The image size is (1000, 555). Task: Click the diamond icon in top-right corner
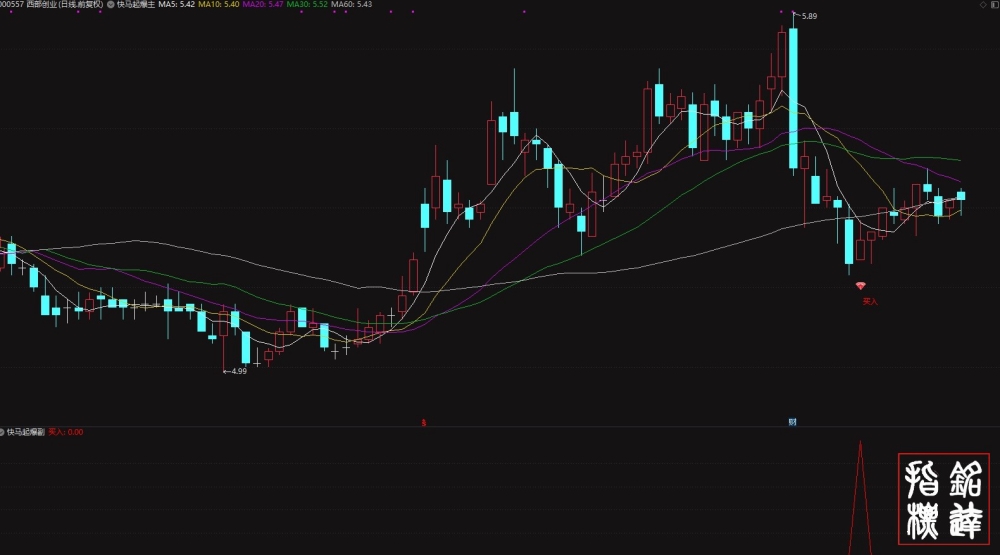[x=983, y=4]
